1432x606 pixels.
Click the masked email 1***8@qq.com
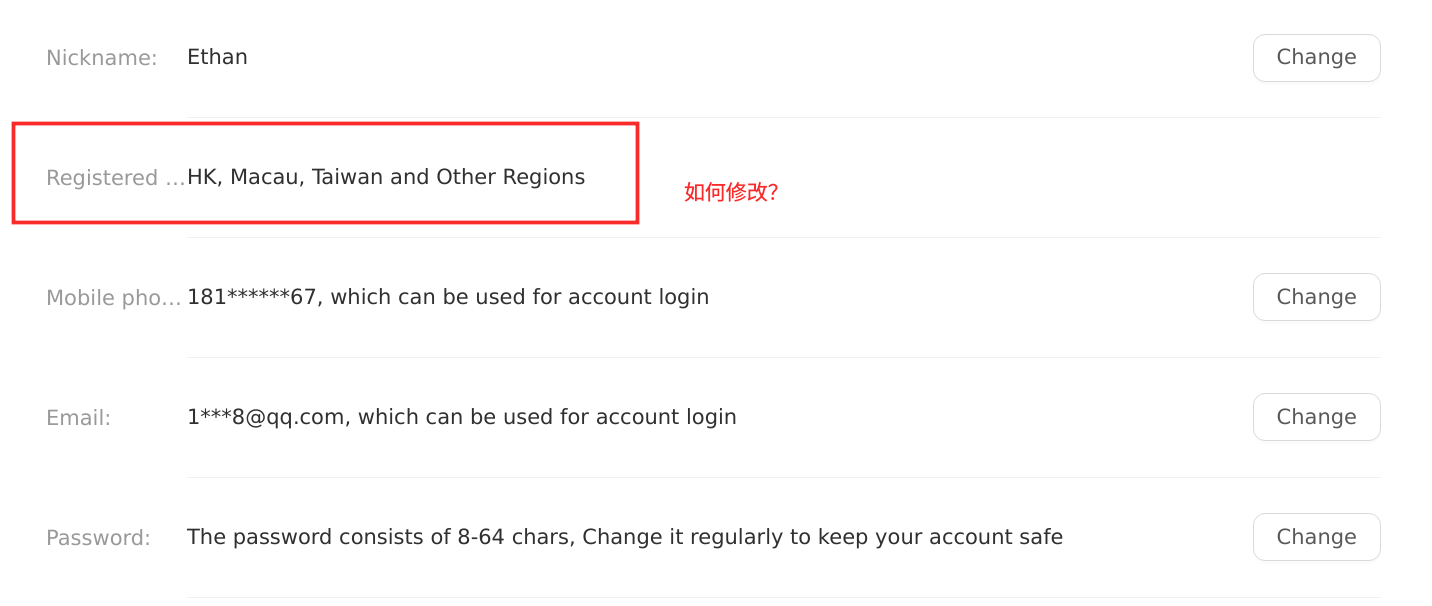point(266,417)
